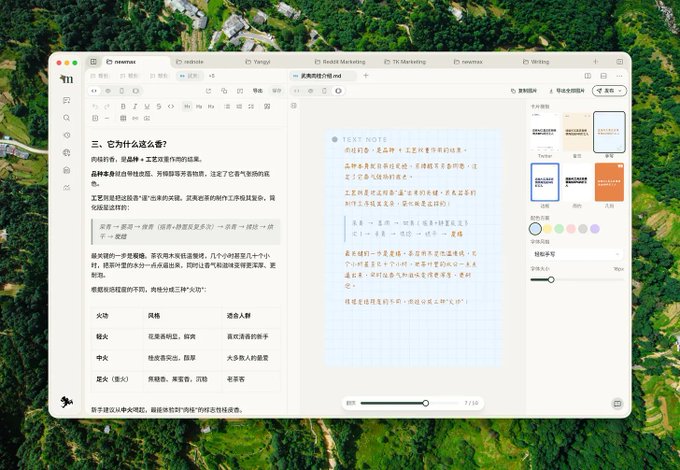This screenshot has width=680, height=470.
Task: Toggle H1 heading in the formatting toolbar
Action: [x=187, y=106]
